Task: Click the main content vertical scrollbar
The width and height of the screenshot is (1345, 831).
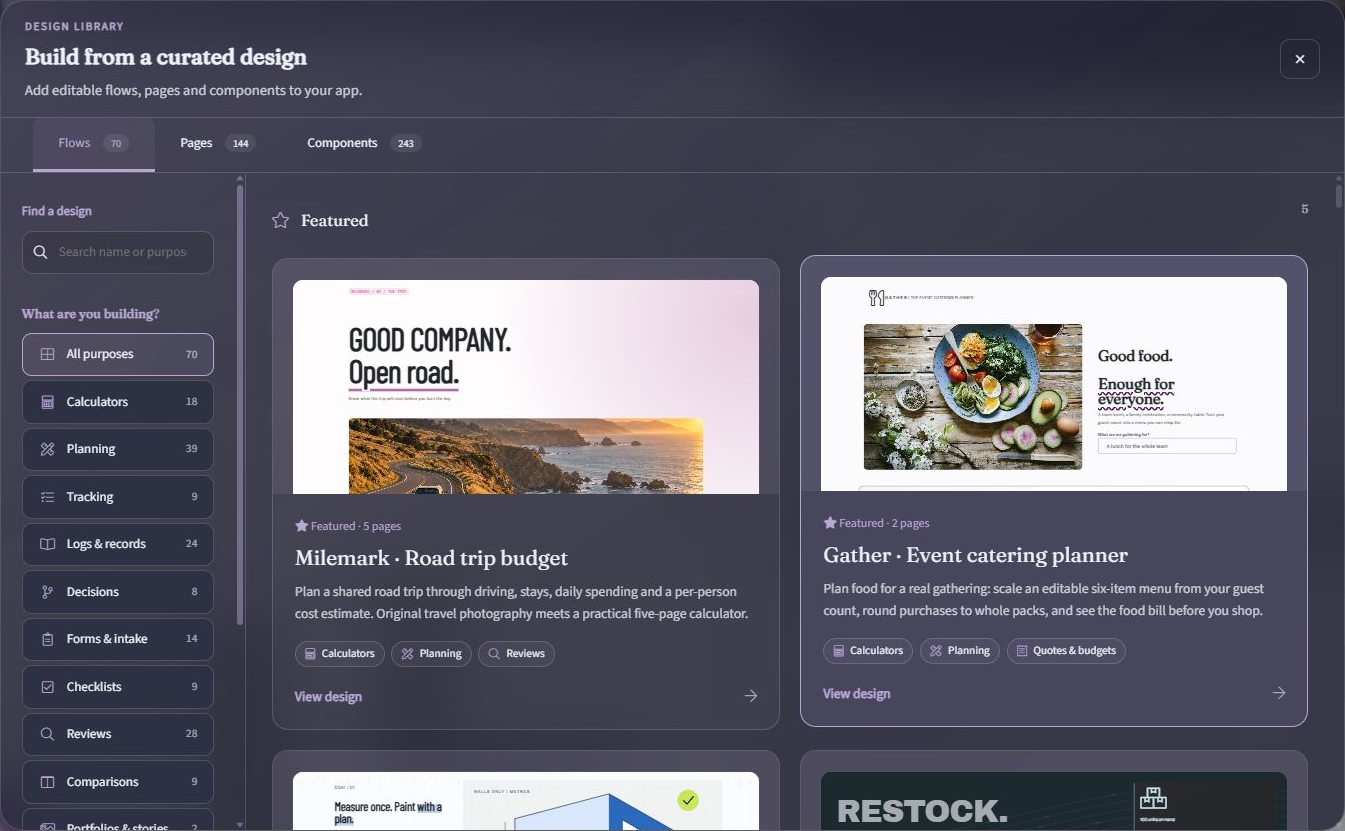Action: [1339, 195]
